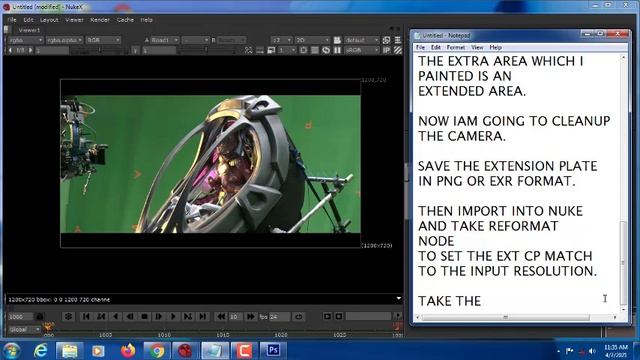Open the wipe mode dropdown between A and B
Screen dimensions: 640x360
[195, 40]
